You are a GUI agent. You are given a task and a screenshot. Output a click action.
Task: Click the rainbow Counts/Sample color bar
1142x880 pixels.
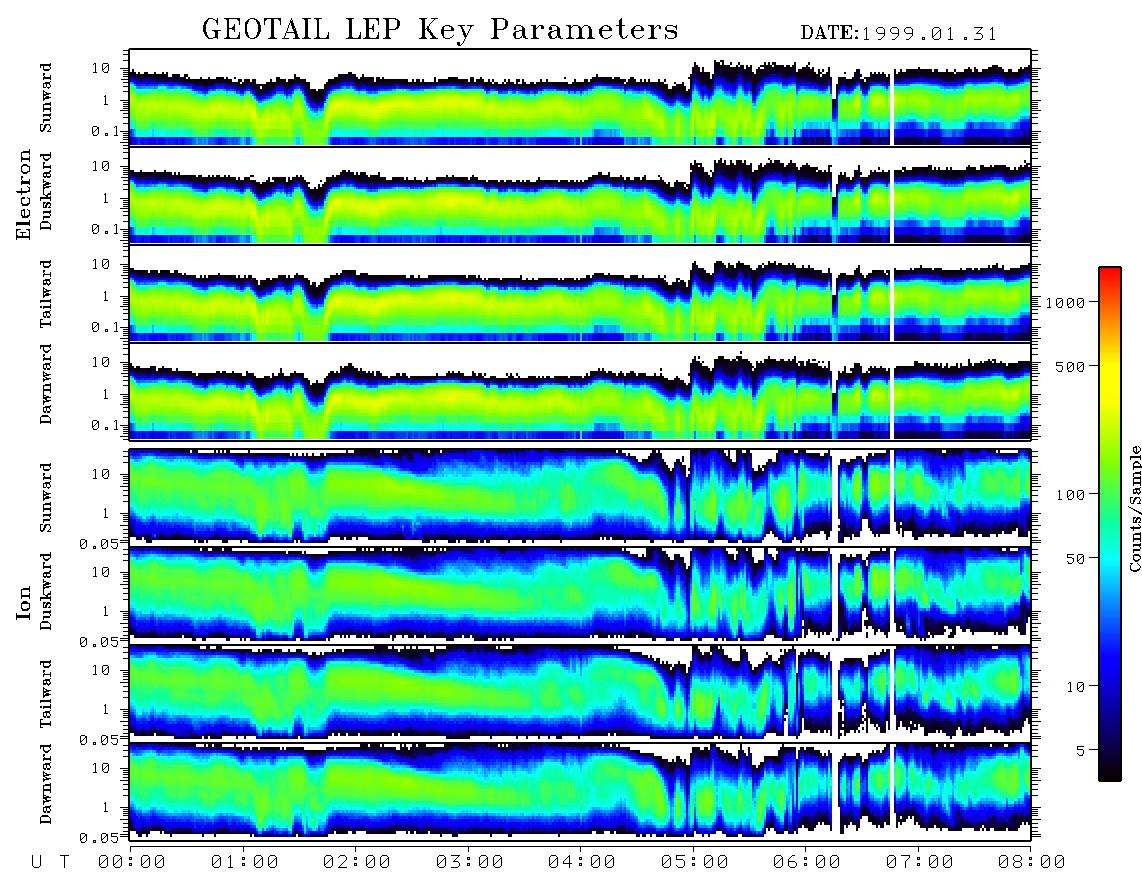[1109, 524]
